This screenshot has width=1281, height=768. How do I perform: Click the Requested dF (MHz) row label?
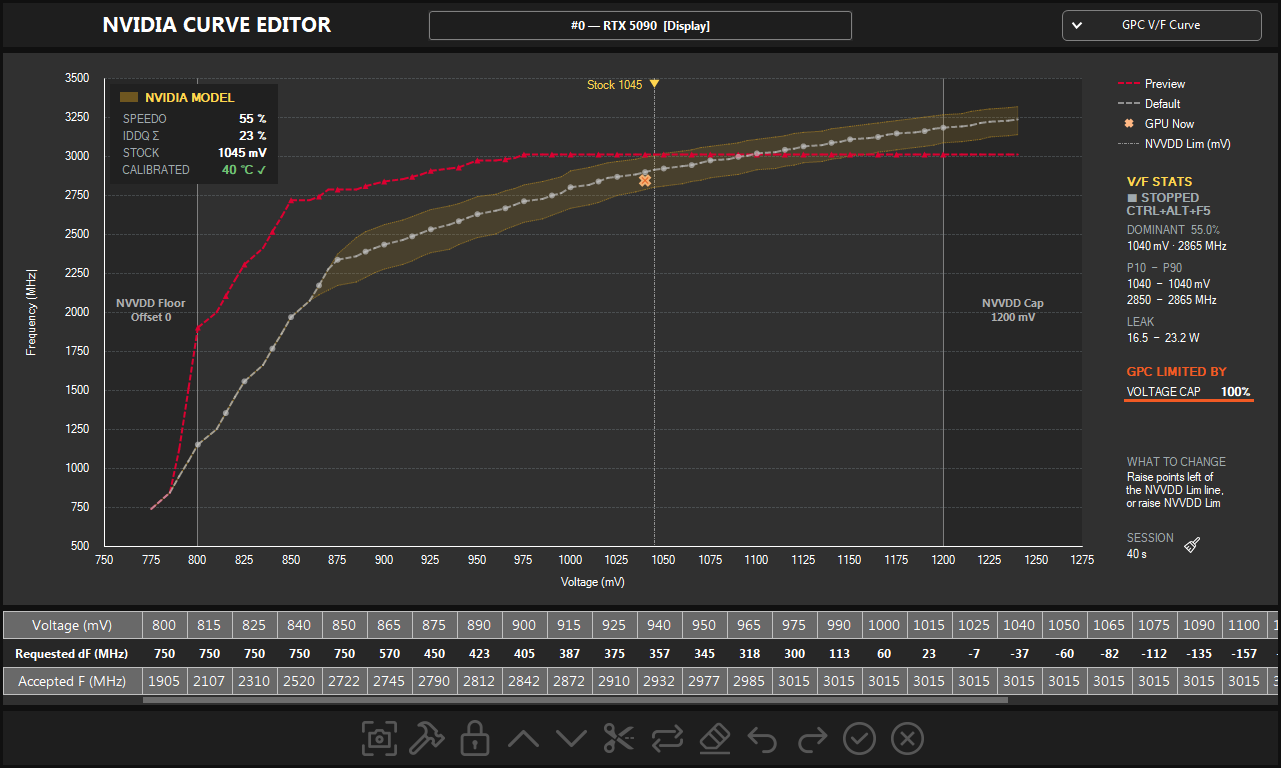[x=73, y=653]
